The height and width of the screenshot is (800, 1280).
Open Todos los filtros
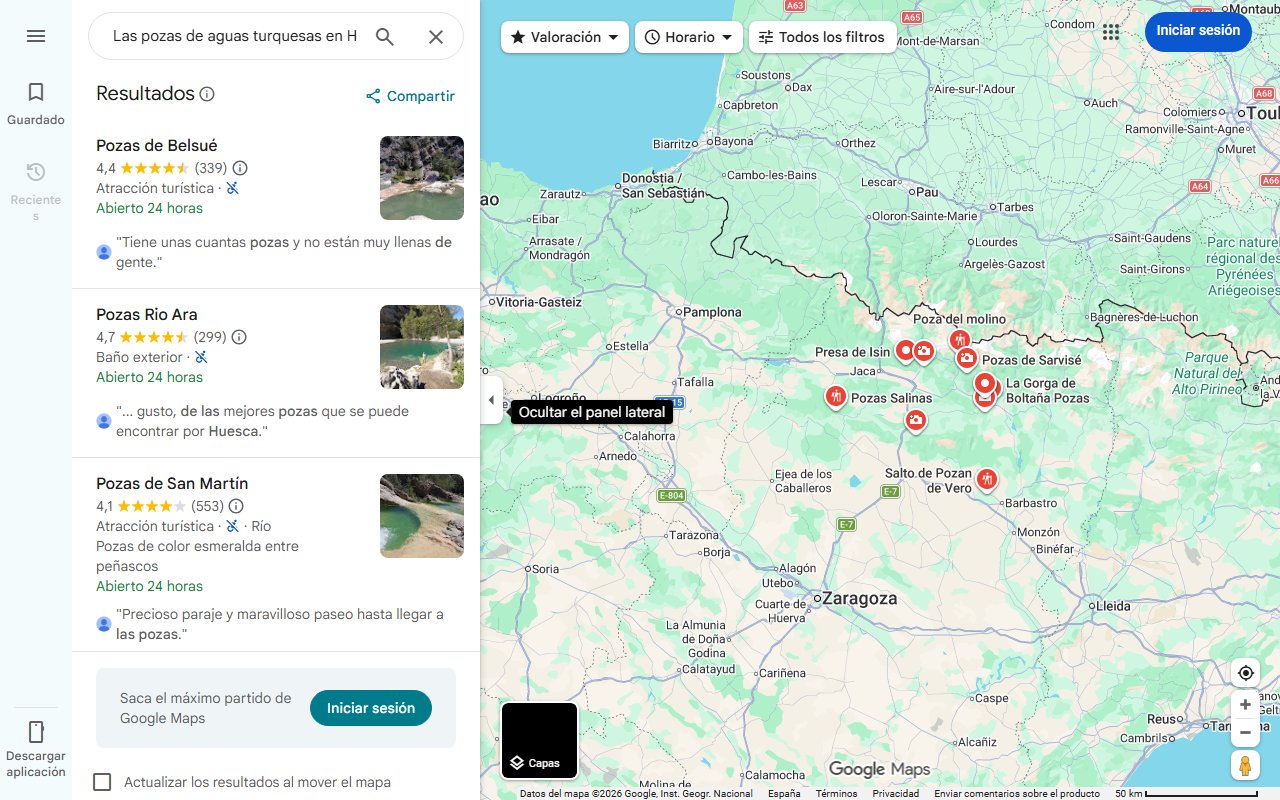click(824, 36)
